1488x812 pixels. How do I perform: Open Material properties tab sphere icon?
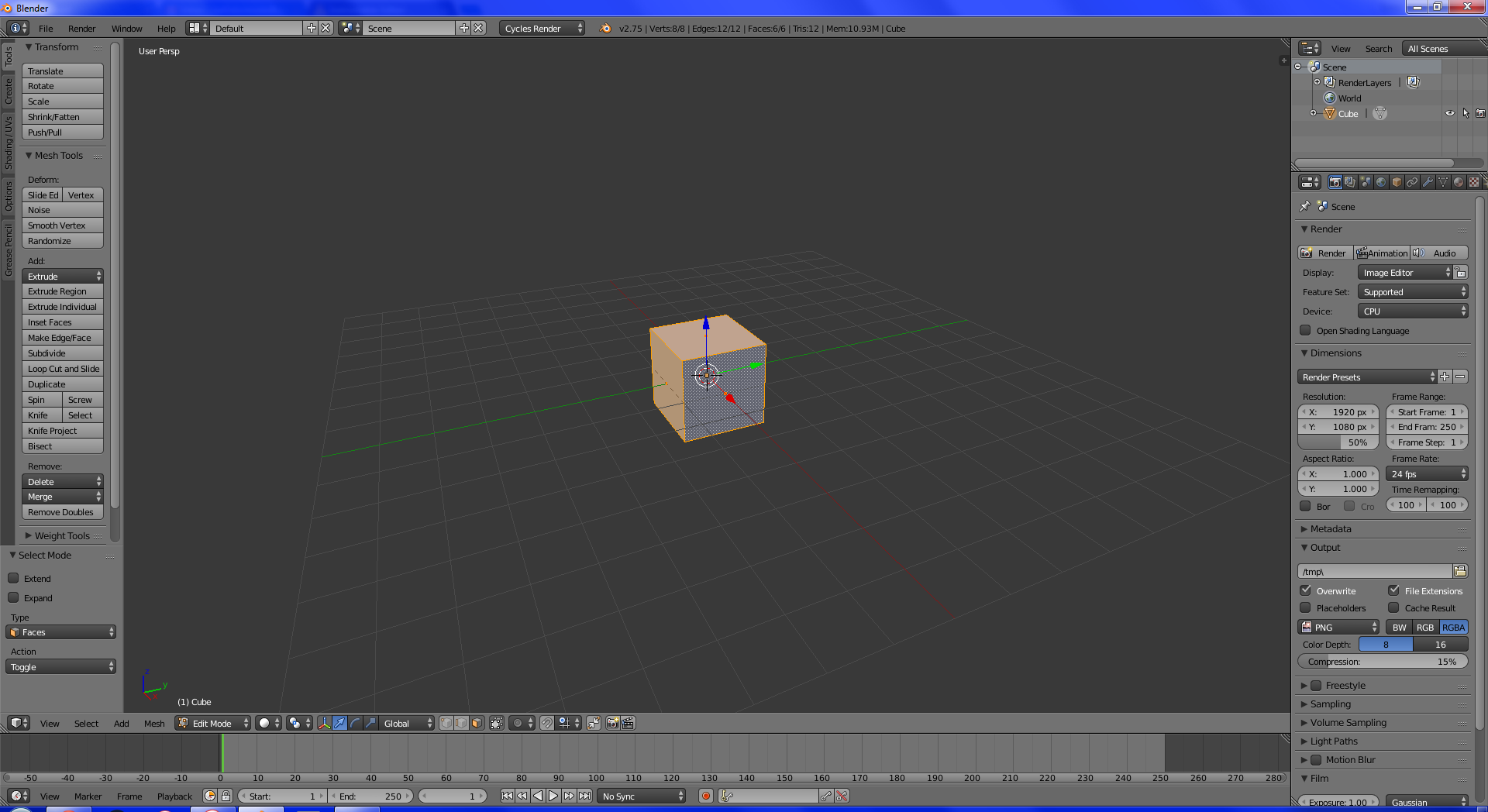[1459, 182]
